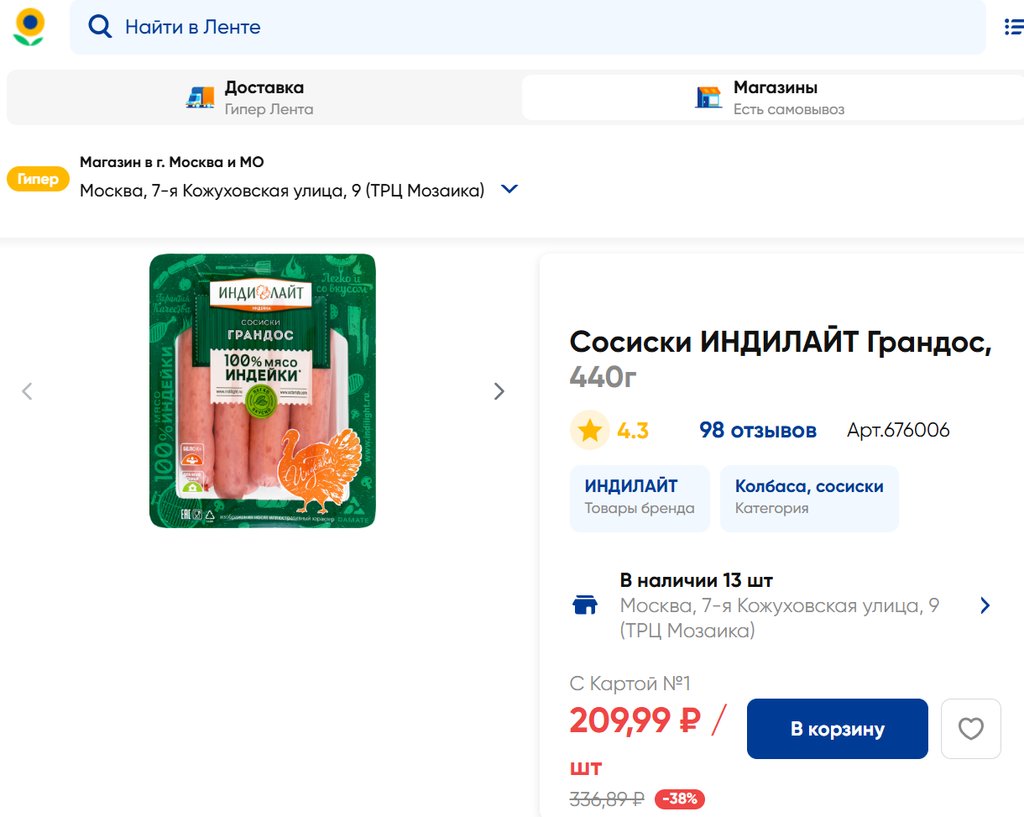The width and height of the screenshot is (1024, 817).
Task: Switch to the Доставка tab
Action: click(x=264, y=97)
